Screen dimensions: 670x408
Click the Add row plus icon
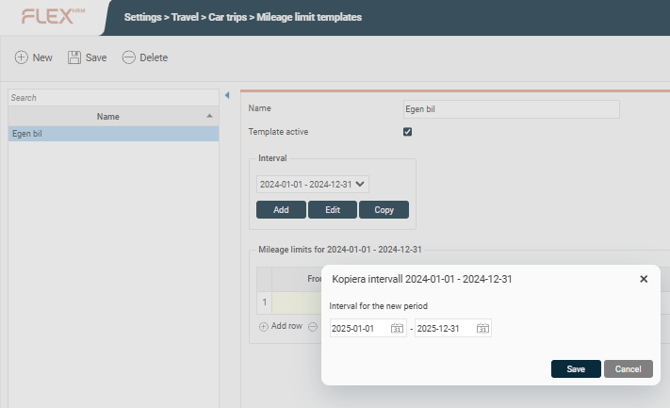(264, 326)
